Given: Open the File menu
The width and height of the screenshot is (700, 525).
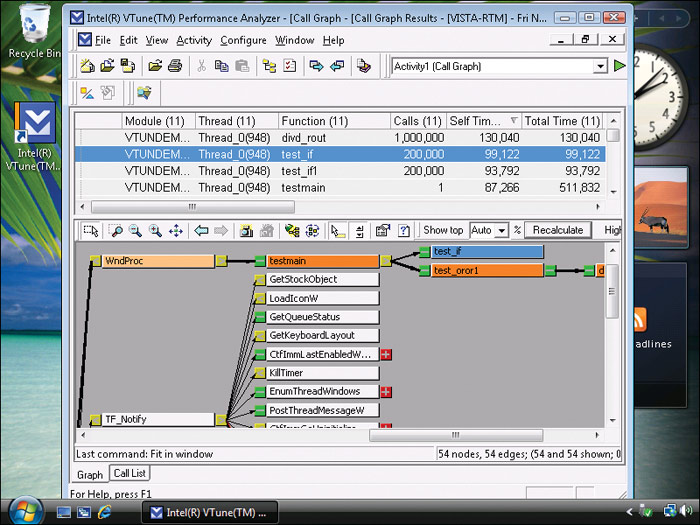Looking at the screenshot, I should coord(103,40).
